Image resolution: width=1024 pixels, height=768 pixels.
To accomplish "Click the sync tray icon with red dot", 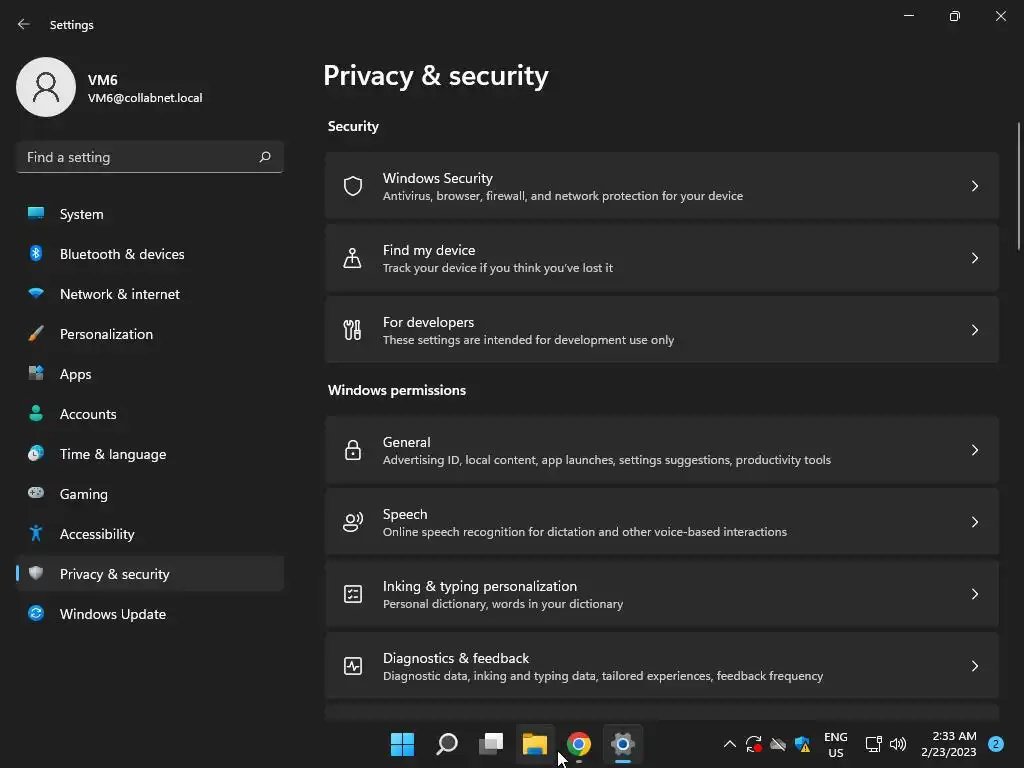I will [x=754, y=744].
